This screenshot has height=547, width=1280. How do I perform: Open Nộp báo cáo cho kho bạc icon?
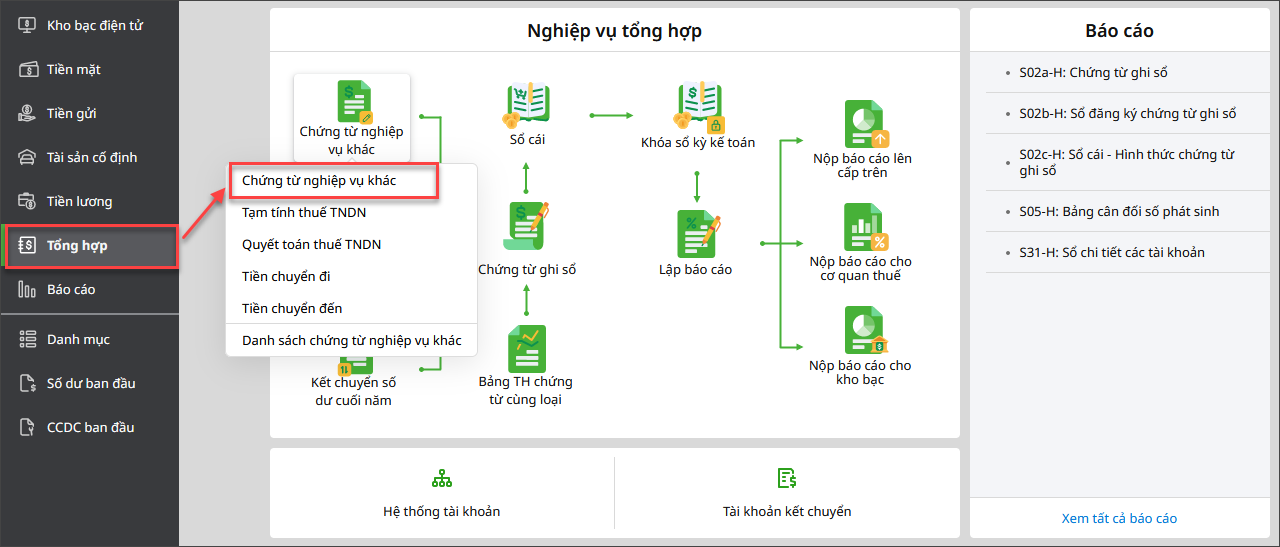pyautogui.click(x=865, y=331)
